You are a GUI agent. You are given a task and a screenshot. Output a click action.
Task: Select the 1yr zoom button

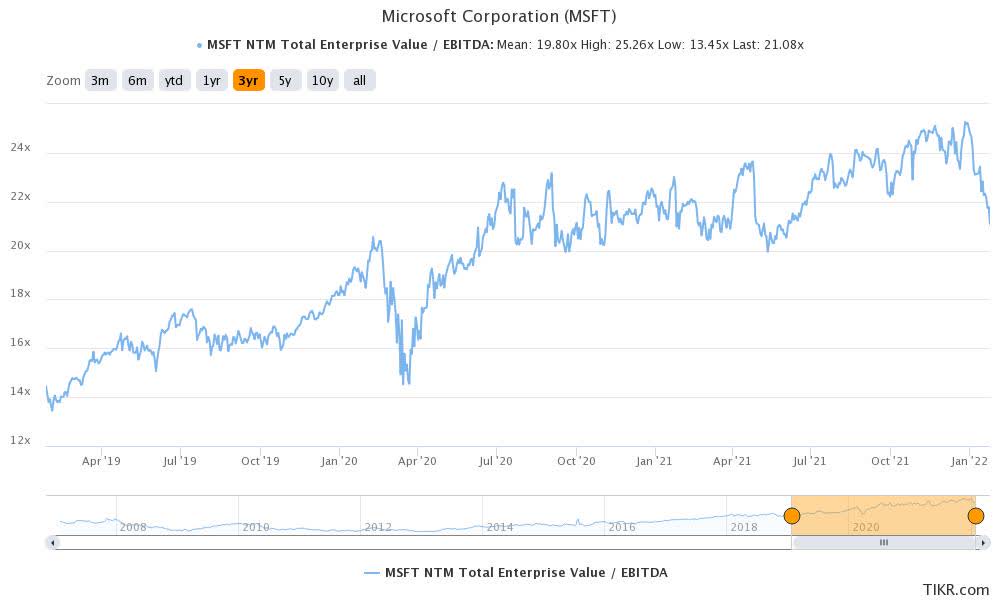coord(211,80)
